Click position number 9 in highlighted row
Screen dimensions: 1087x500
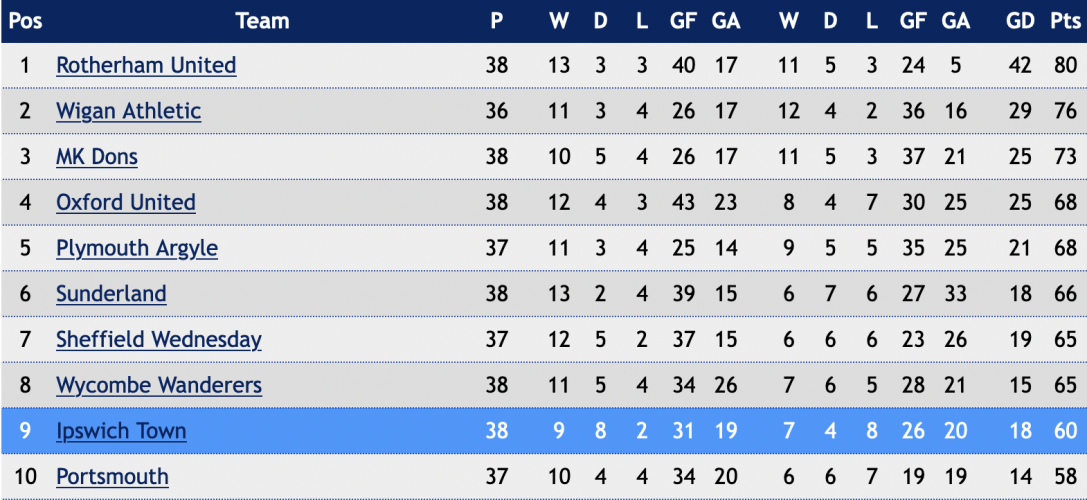(25, 431)
